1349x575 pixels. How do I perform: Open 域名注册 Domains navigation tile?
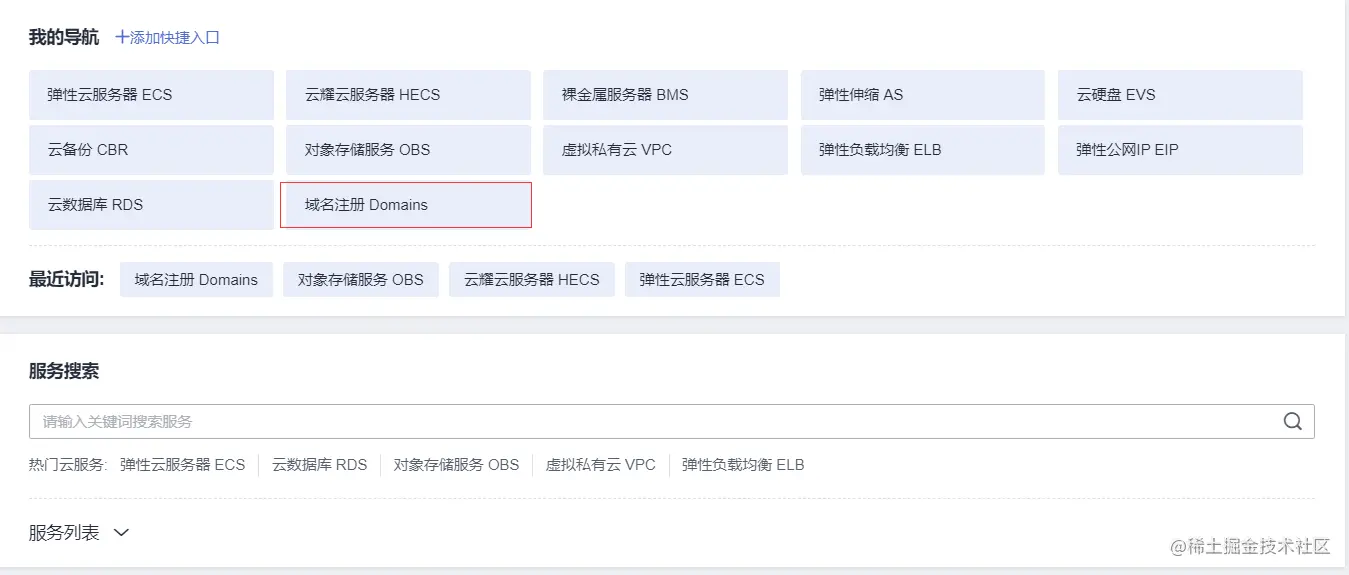[406, 205]
